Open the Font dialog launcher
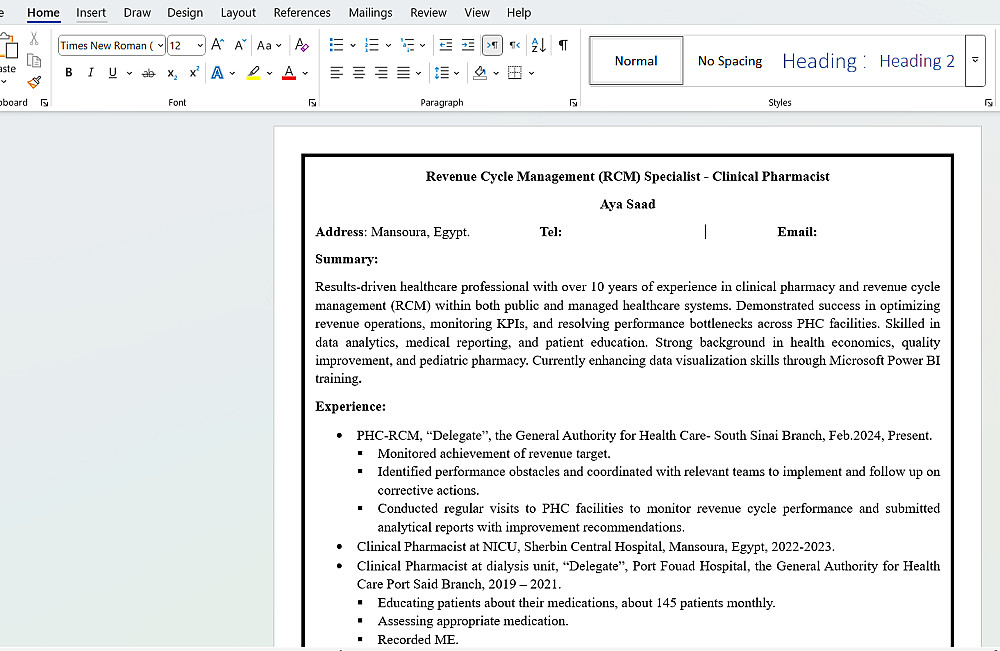The image size is (1000, 651). tap(312, 103)
